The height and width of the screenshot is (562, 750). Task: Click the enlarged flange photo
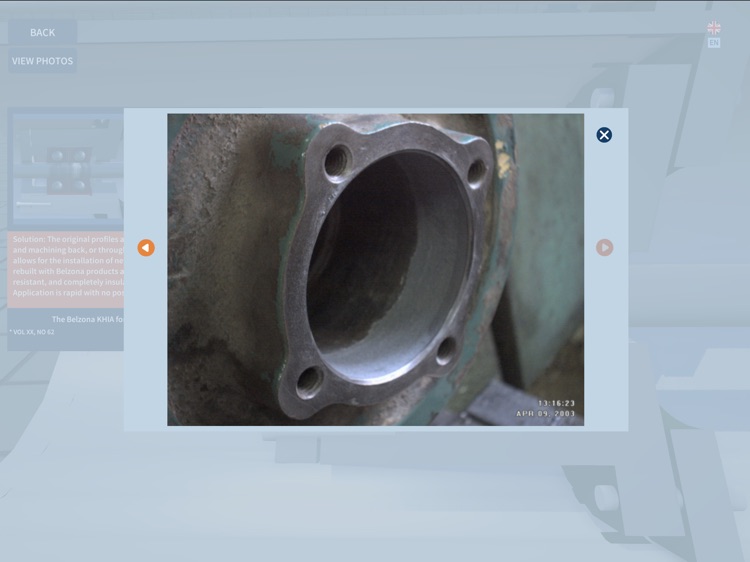[375, 269]
